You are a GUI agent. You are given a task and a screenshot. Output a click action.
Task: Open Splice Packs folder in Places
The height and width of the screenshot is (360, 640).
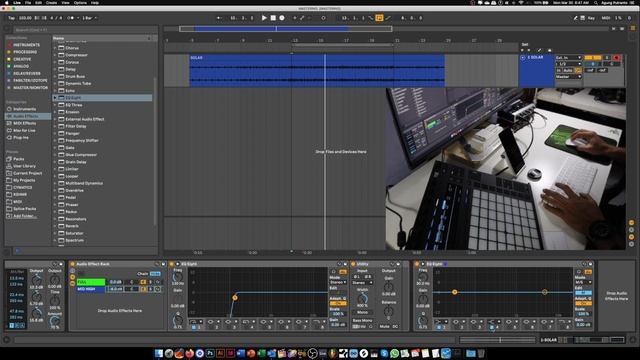[x=24, y=209]
